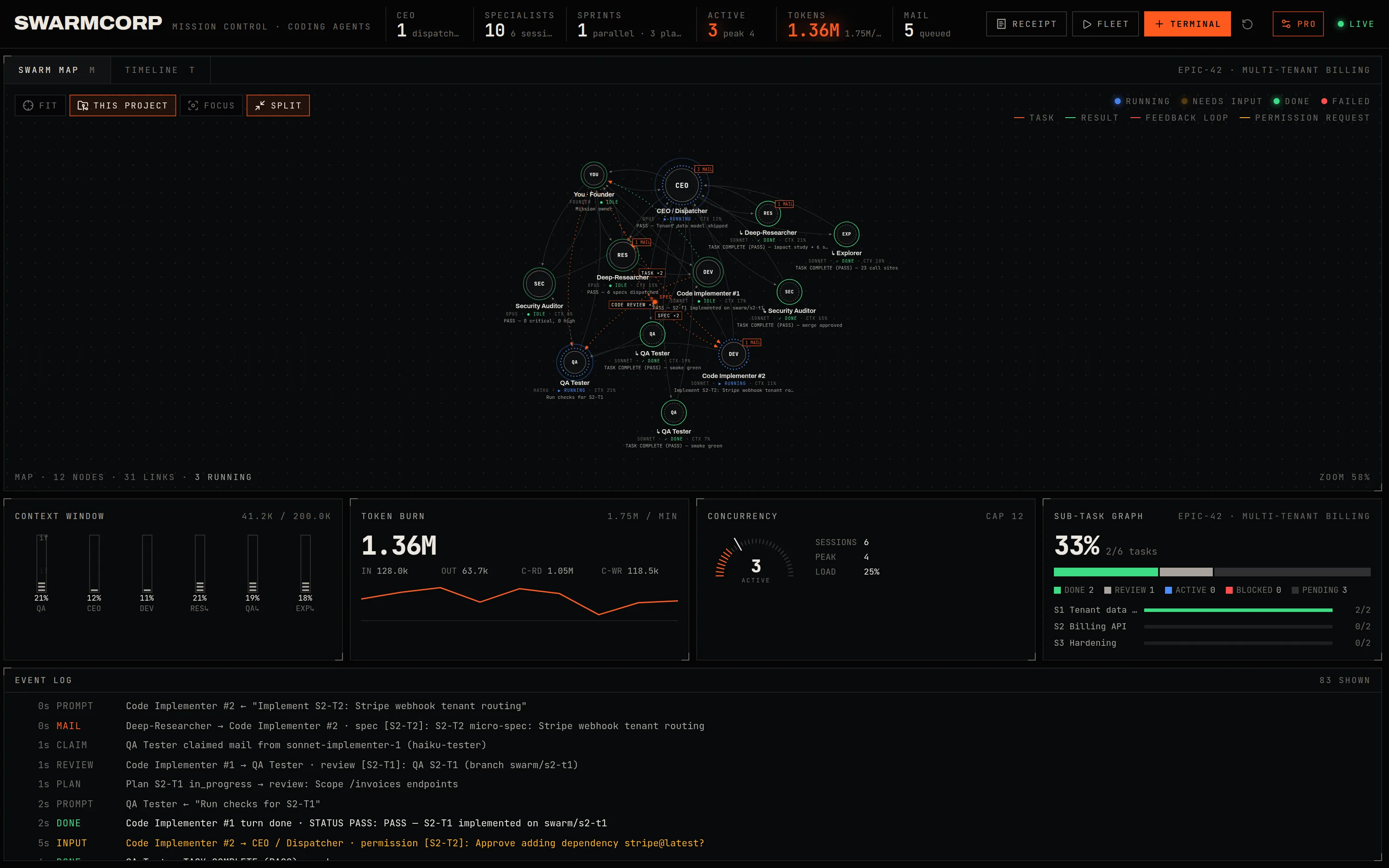This screenshot has width=1389, height=868.
Task: Click the QA 21% context window bar
Action: [41, 564]
